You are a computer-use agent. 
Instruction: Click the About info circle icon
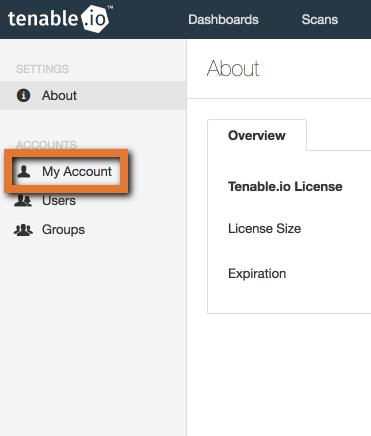23,95
